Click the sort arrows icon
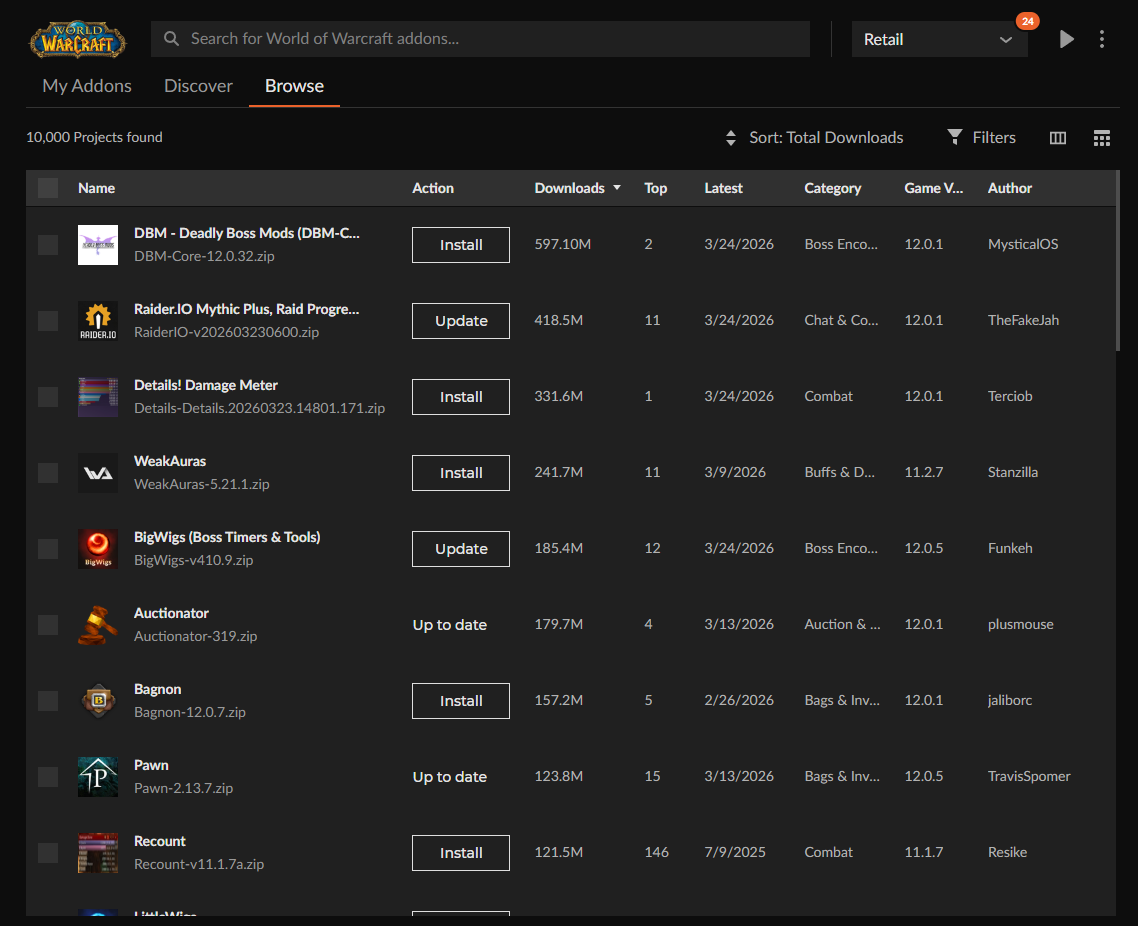 coord(731,138)
